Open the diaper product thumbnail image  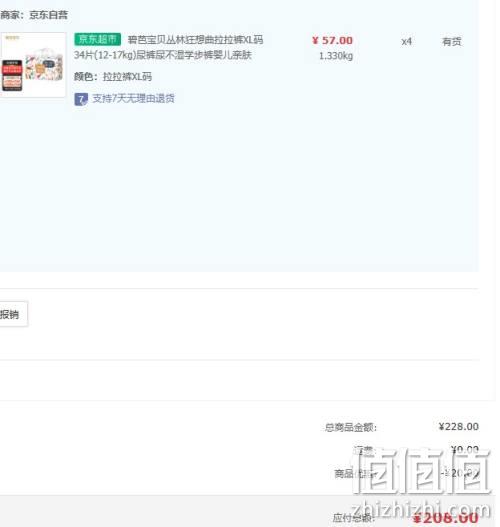33,65
